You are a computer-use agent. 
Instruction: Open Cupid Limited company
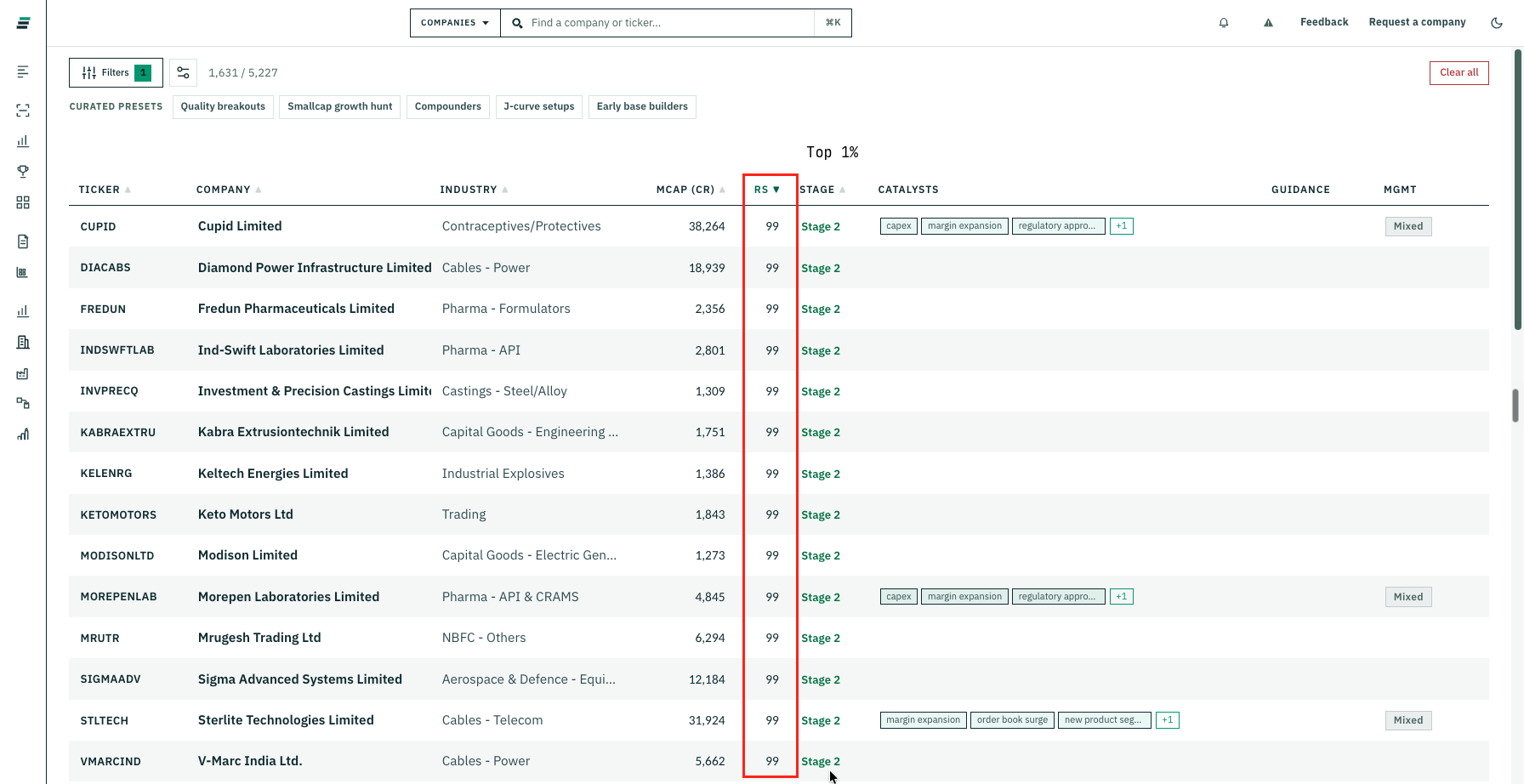(240, 226)
